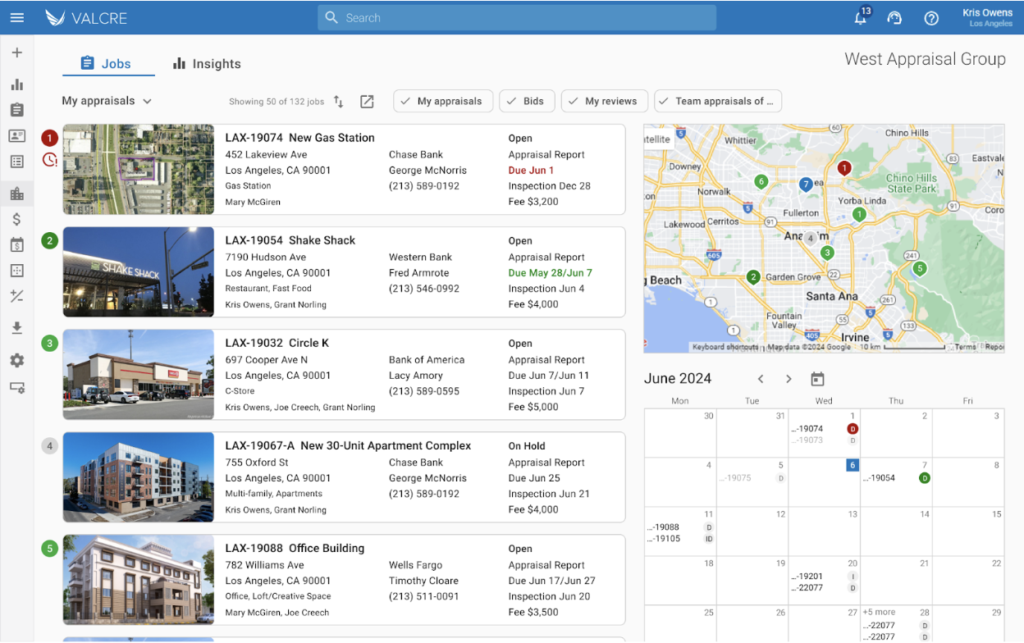Open the contact card icon in sidebar

(x=17, y=136)
